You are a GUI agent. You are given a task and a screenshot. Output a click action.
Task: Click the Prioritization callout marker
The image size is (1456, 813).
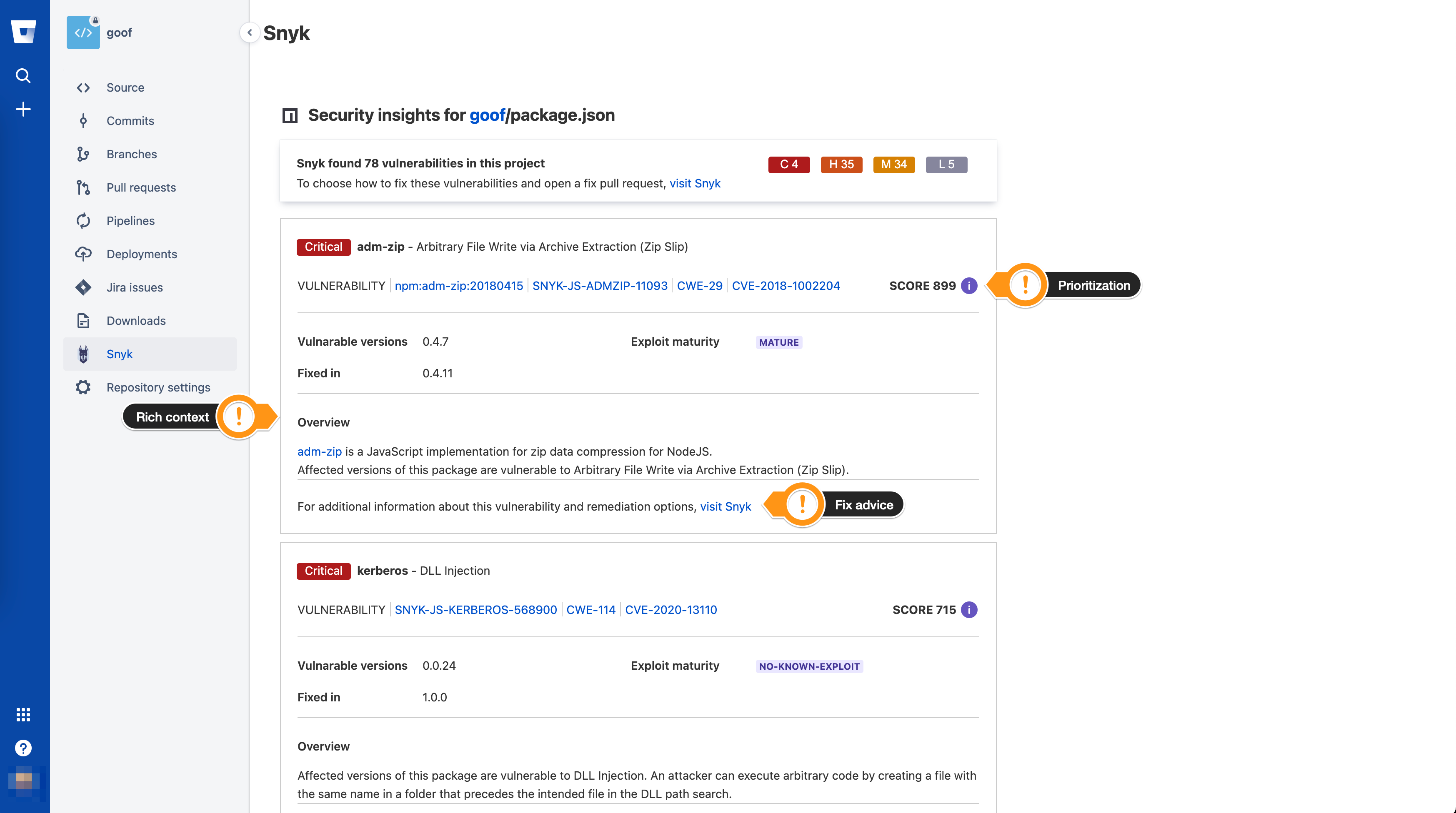pos(1025,285)
